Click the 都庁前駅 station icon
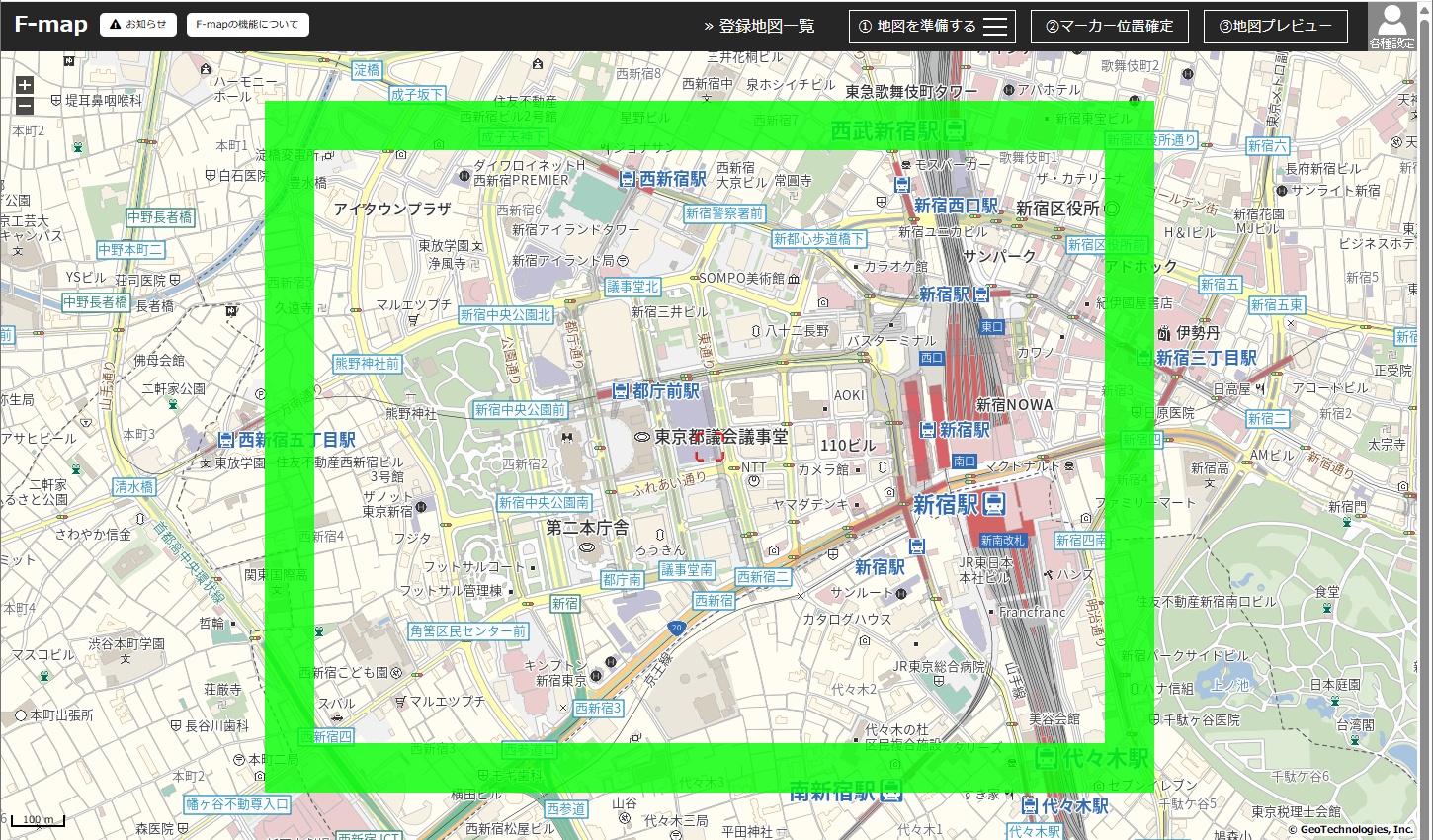This screenshot has width=1433, height=840. tap(621, 391)
